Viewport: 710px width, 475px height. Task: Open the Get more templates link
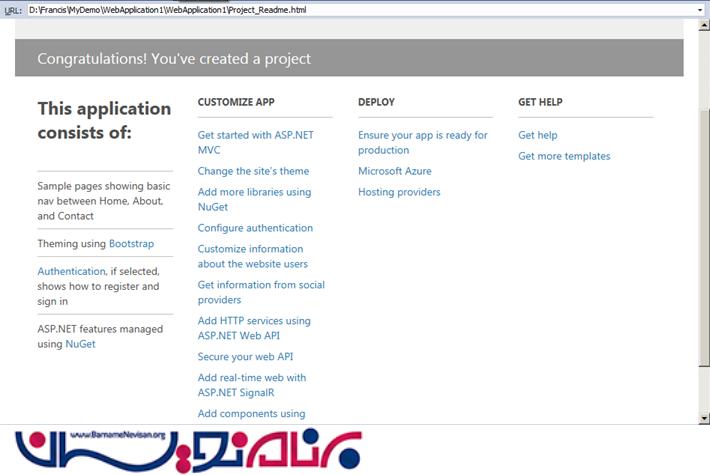point(564,156)
